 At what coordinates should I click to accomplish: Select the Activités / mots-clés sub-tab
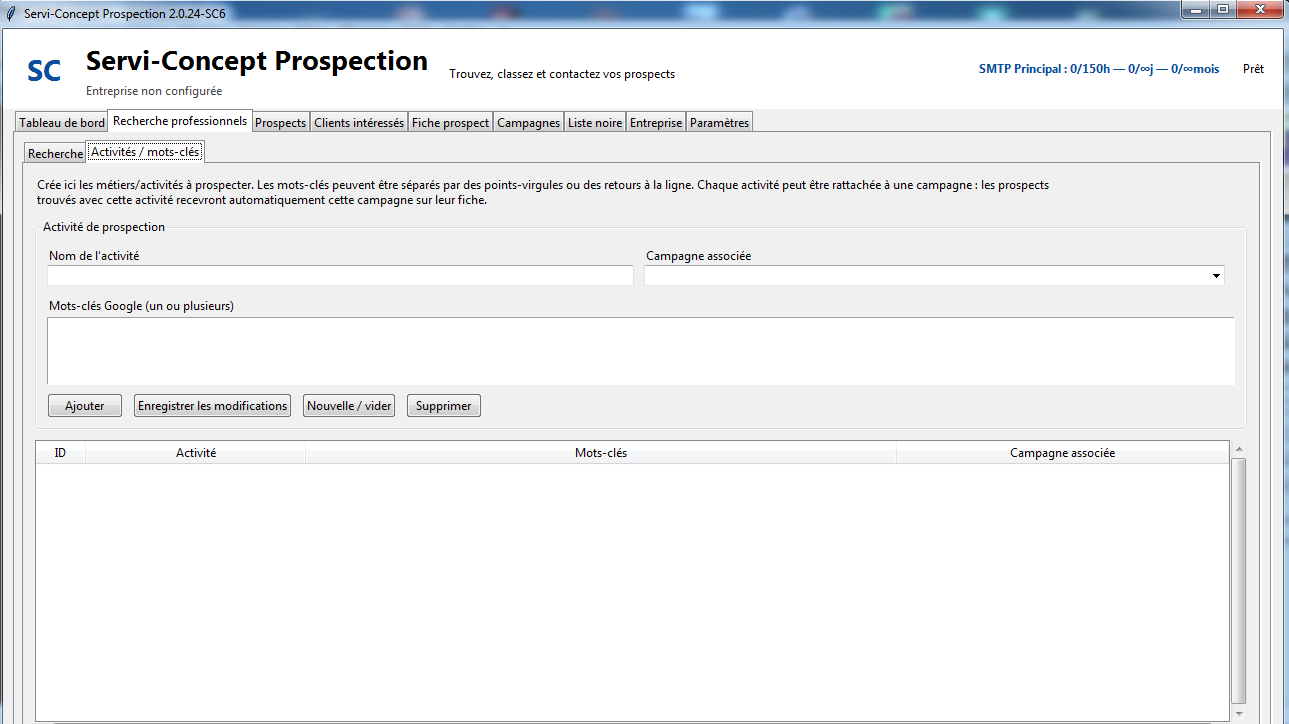(x=146, y=152)
